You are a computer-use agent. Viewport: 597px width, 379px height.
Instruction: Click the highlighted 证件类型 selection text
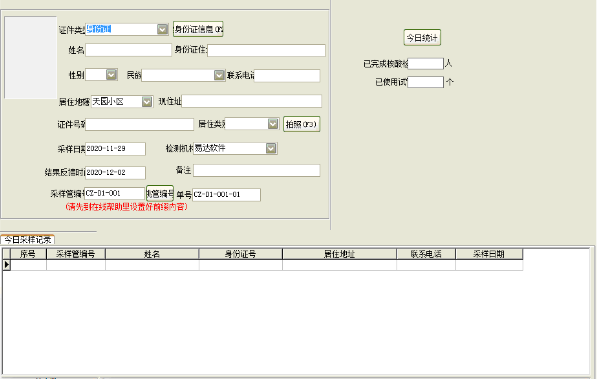99,29
